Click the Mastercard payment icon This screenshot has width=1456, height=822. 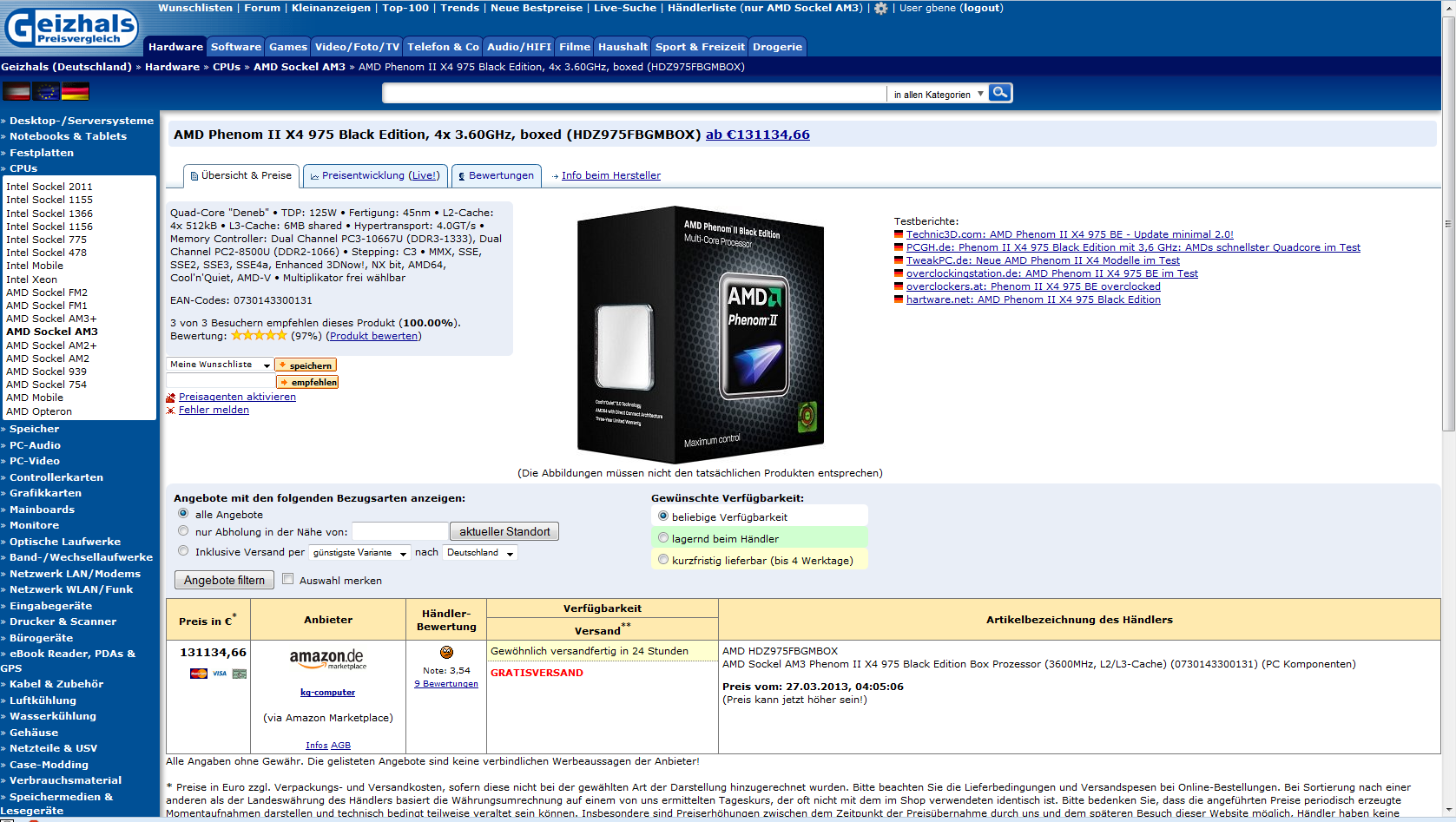[x=199, y=674]
